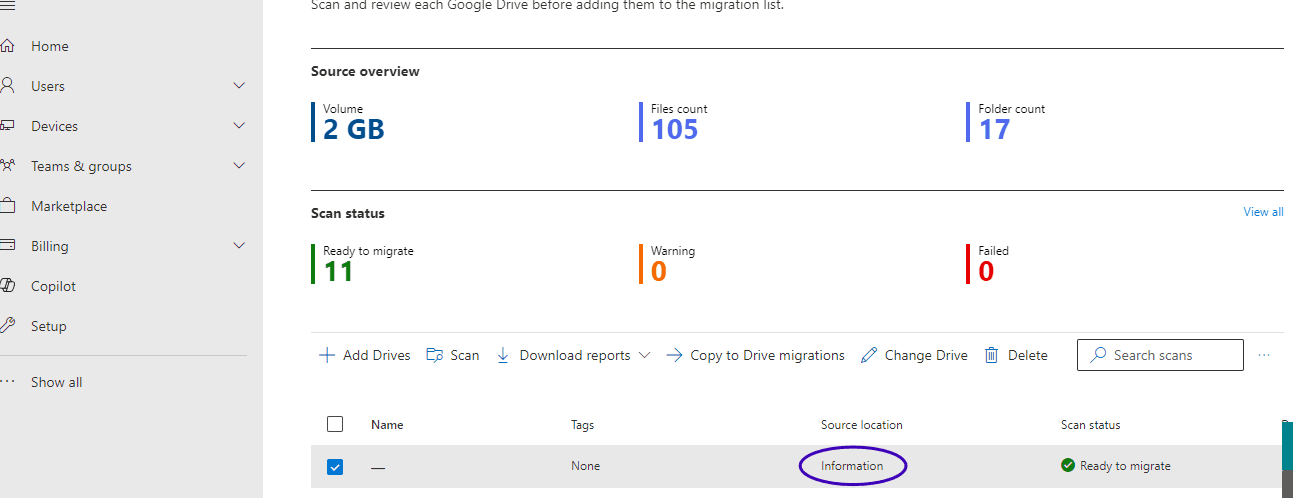Click Show all in navigation
The image size is (1293, 498).
(x=56, y=382)
